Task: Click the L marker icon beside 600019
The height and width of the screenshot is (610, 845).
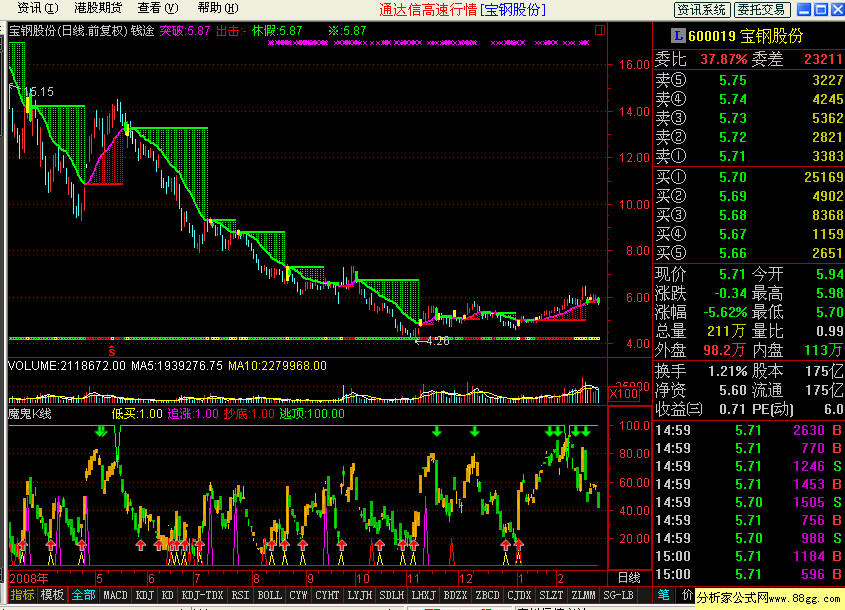Action: (678, 36)
